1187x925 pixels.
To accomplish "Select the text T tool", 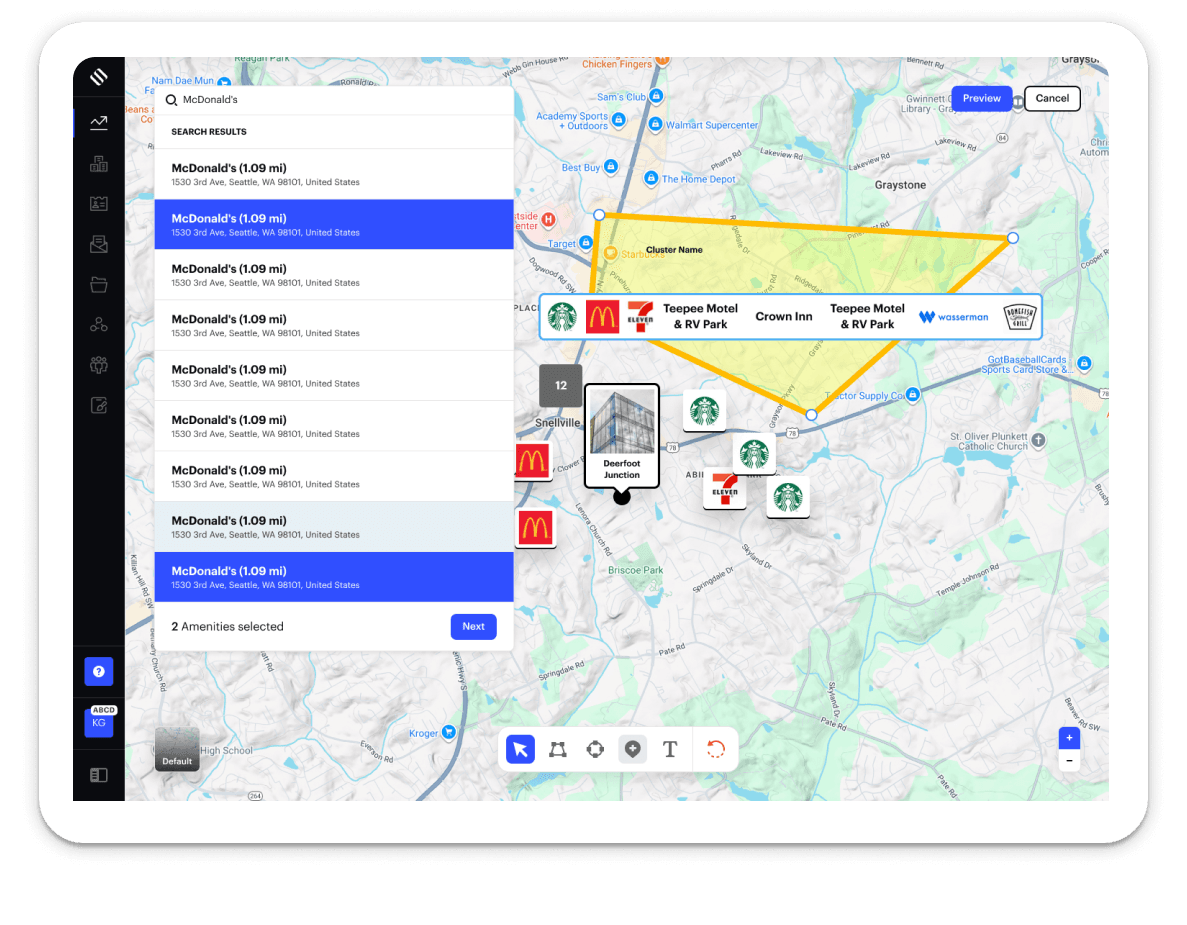I will pyautogui.click(x=670, y=749).
